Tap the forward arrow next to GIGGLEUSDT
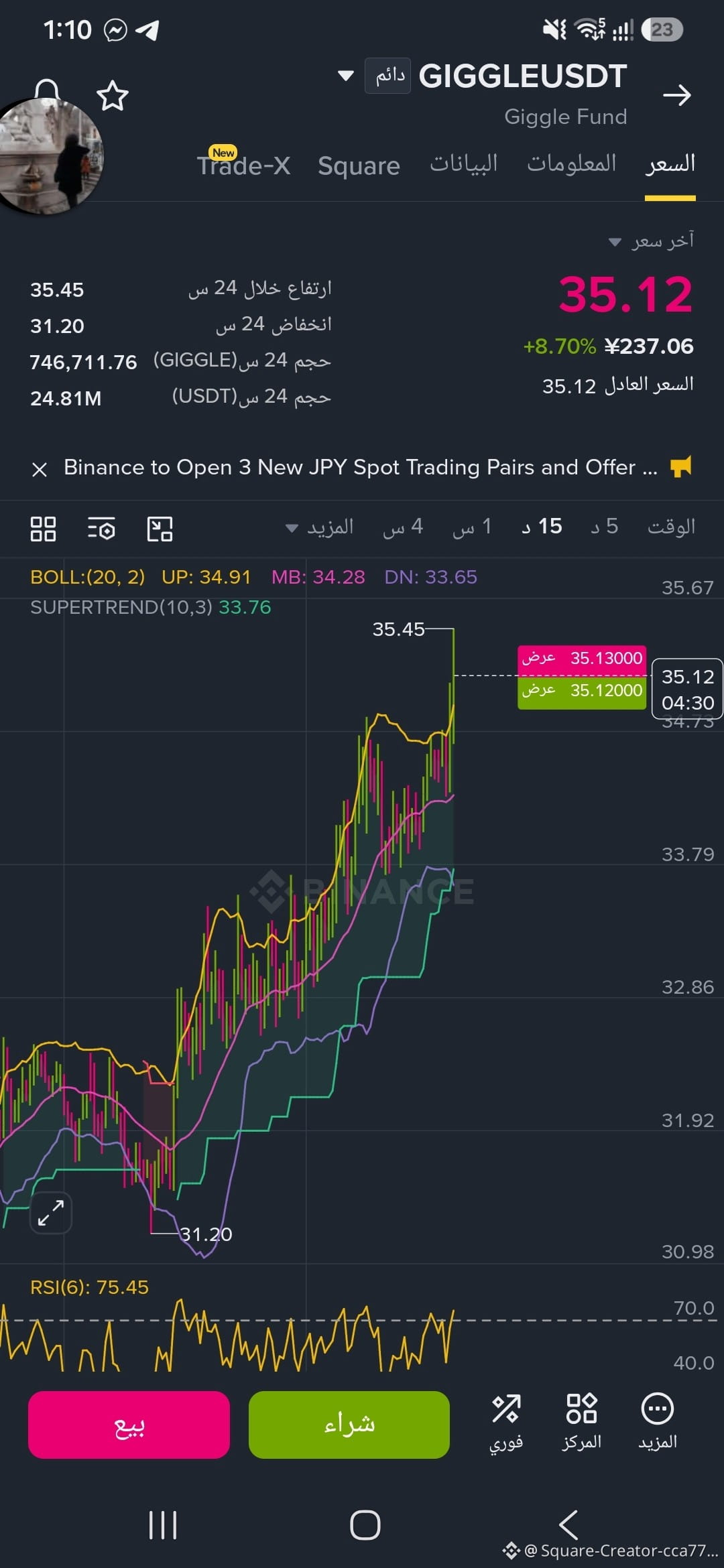Screen dimensions: 724x1568 tap(676, 95)
